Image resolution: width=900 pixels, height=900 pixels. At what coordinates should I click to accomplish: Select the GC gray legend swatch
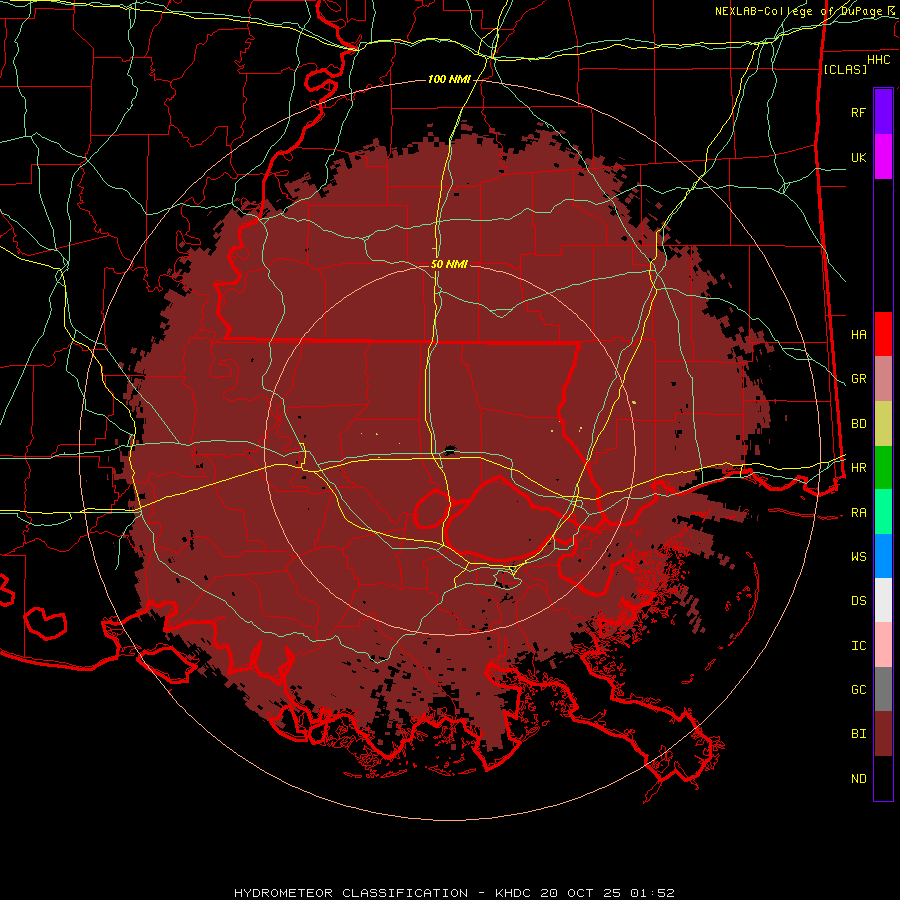883,689
